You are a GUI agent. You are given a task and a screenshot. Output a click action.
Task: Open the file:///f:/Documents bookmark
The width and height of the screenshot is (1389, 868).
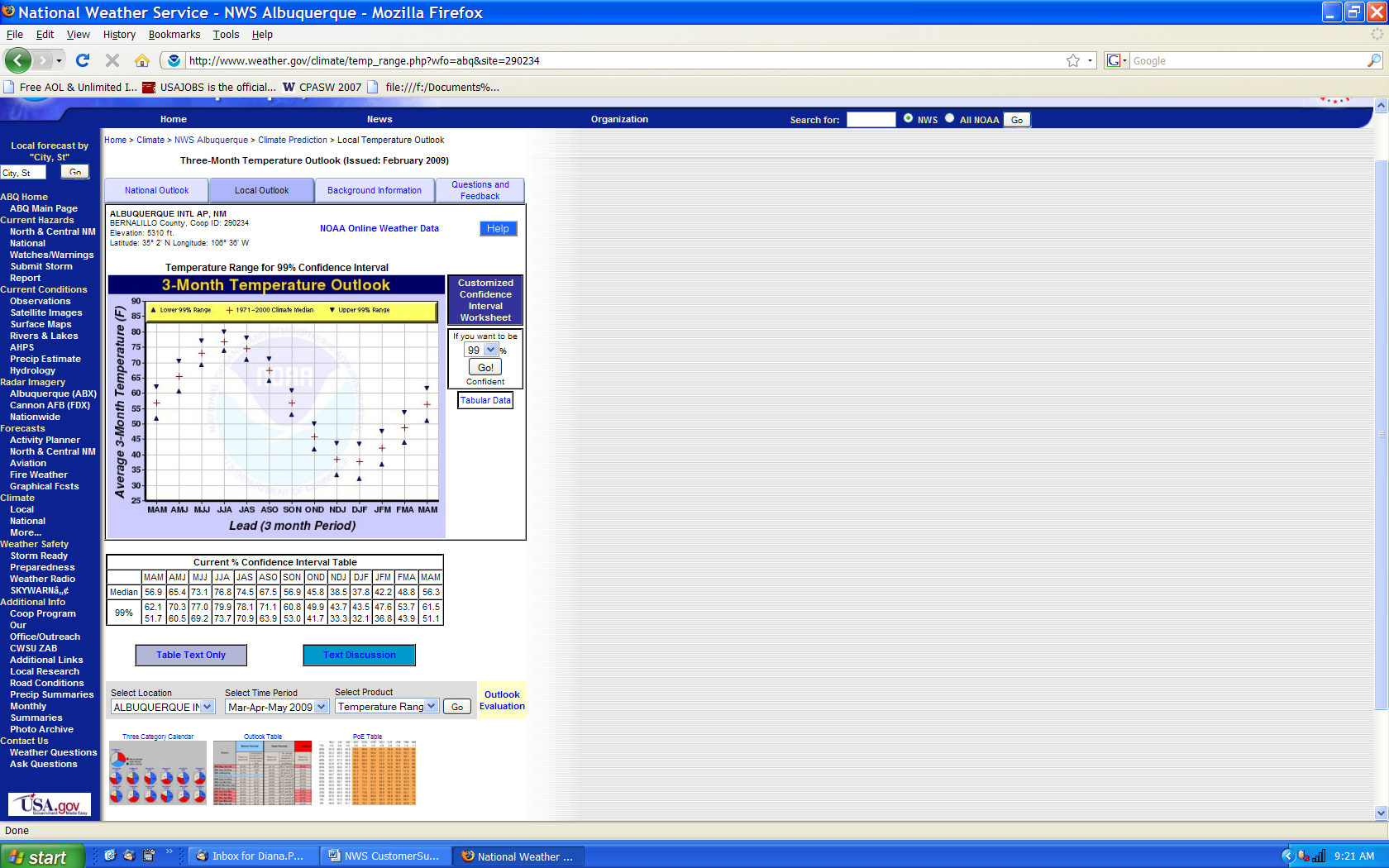pos(433,87)
